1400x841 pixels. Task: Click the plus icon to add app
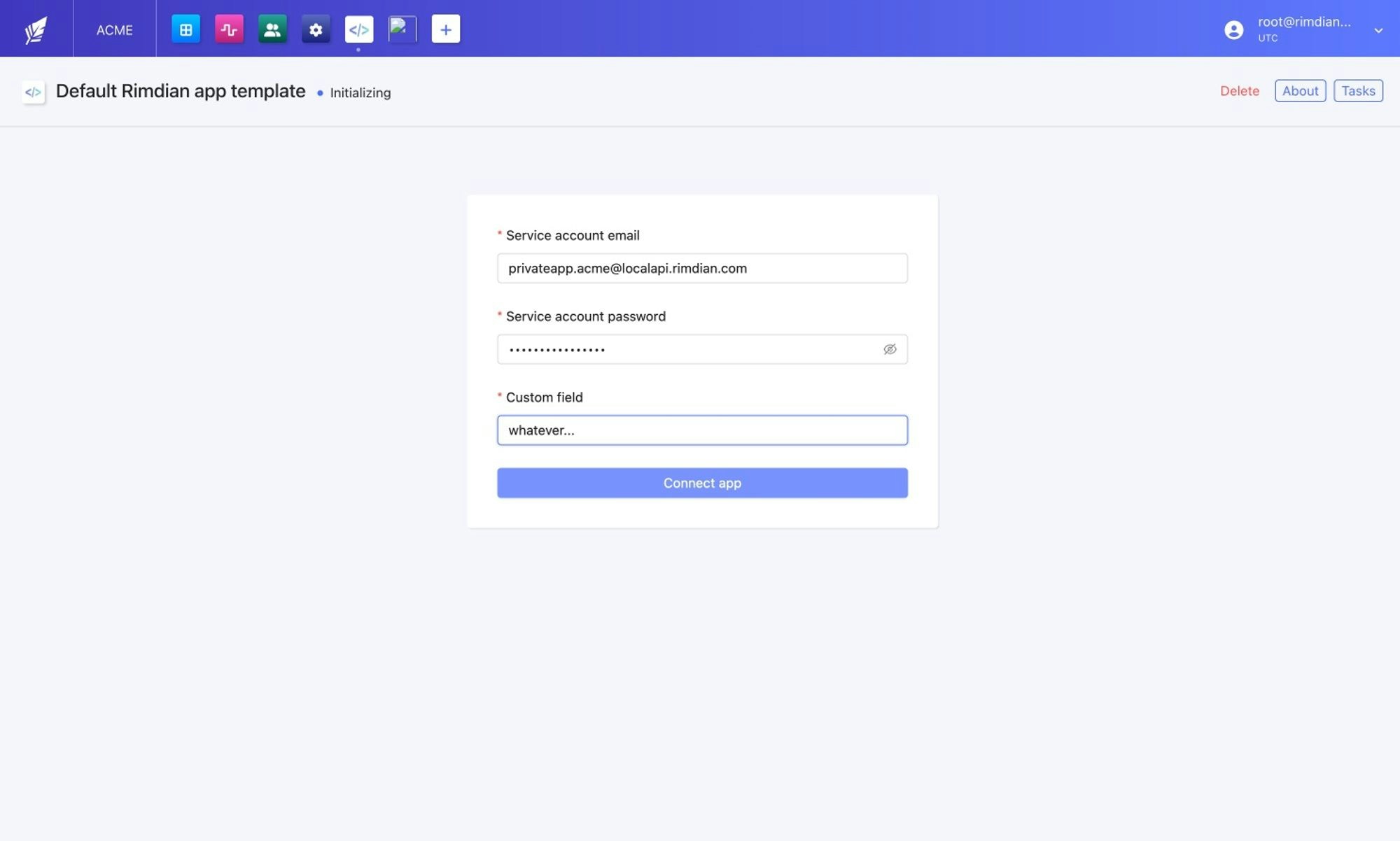(x=446, y=29)
